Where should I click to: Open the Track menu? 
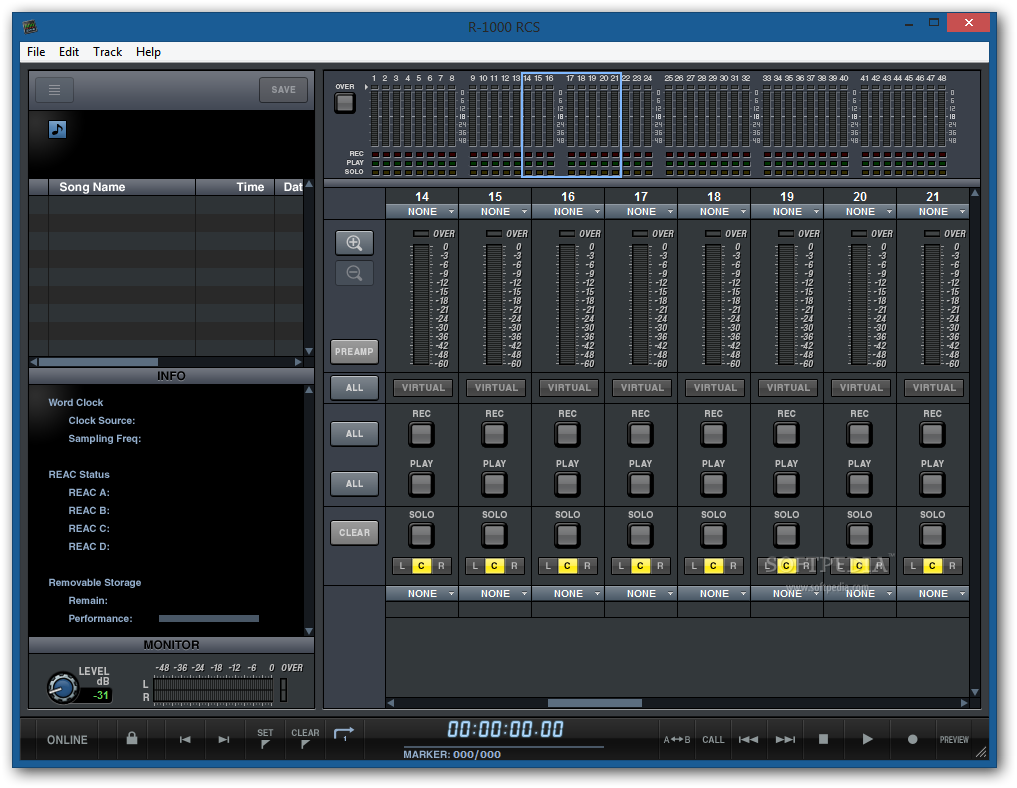107,52
